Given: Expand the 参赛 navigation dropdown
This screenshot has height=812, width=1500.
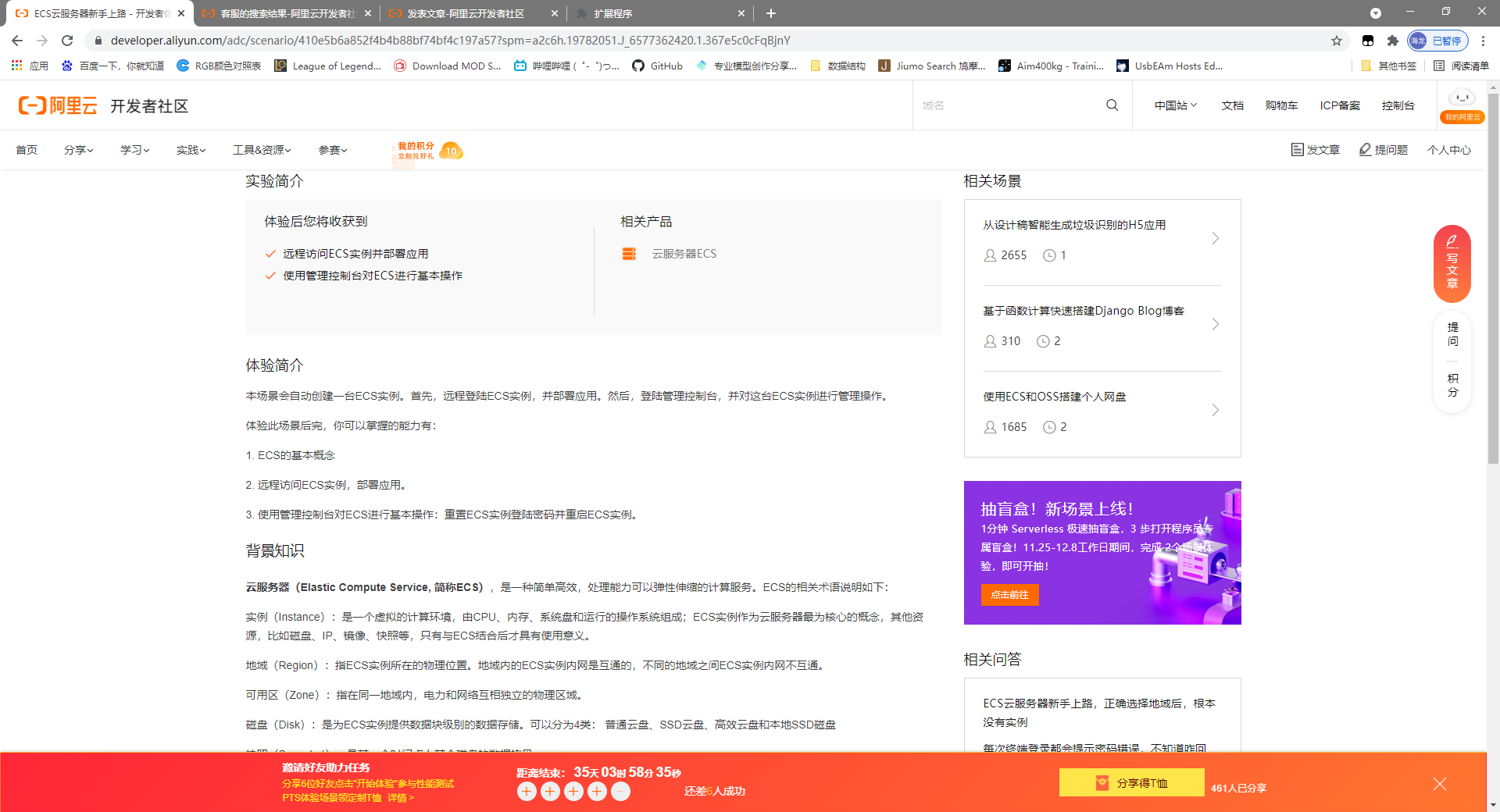Looking at the screenshot, I should point(334,150).
